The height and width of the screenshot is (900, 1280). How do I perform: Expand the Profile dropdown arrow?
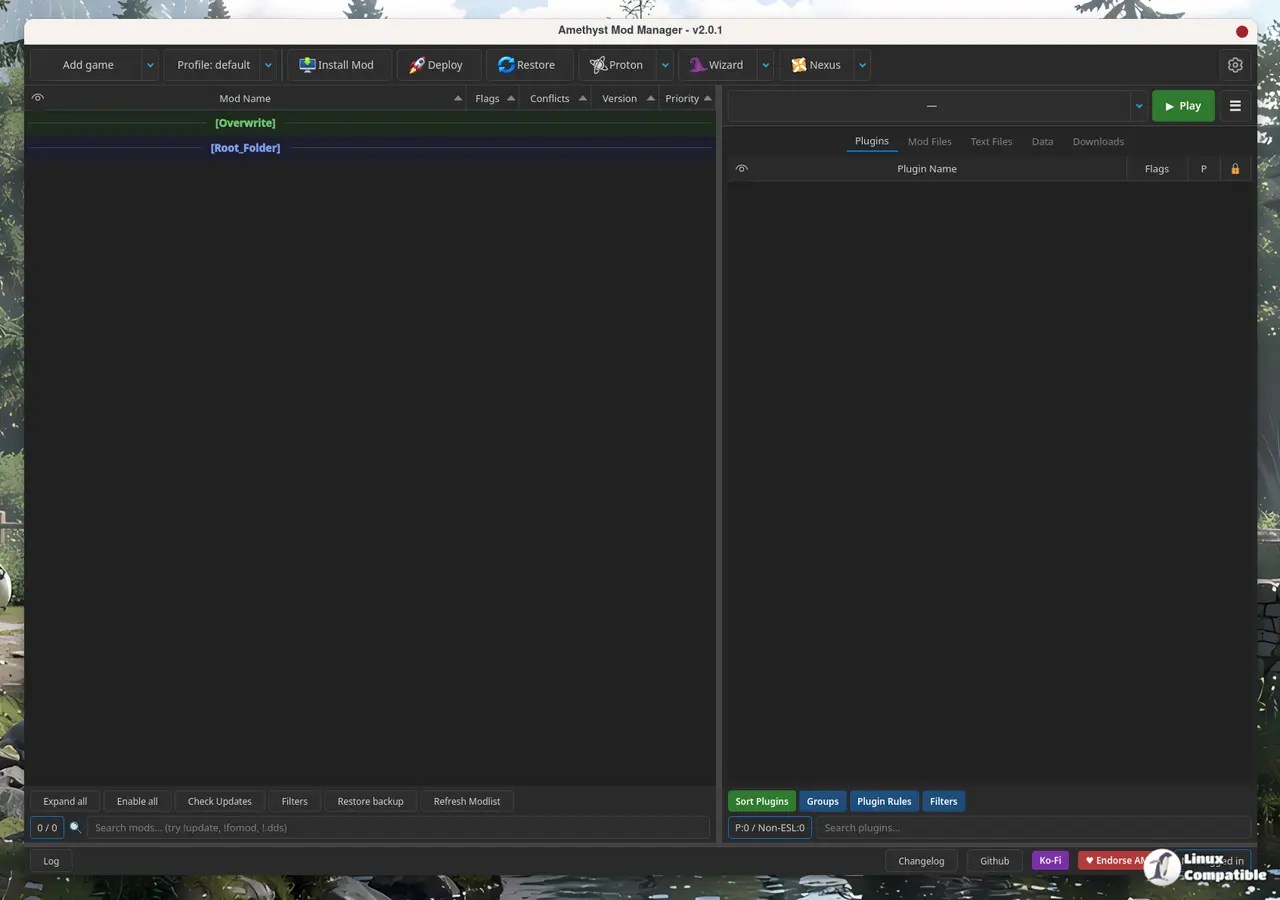(268, 65)
